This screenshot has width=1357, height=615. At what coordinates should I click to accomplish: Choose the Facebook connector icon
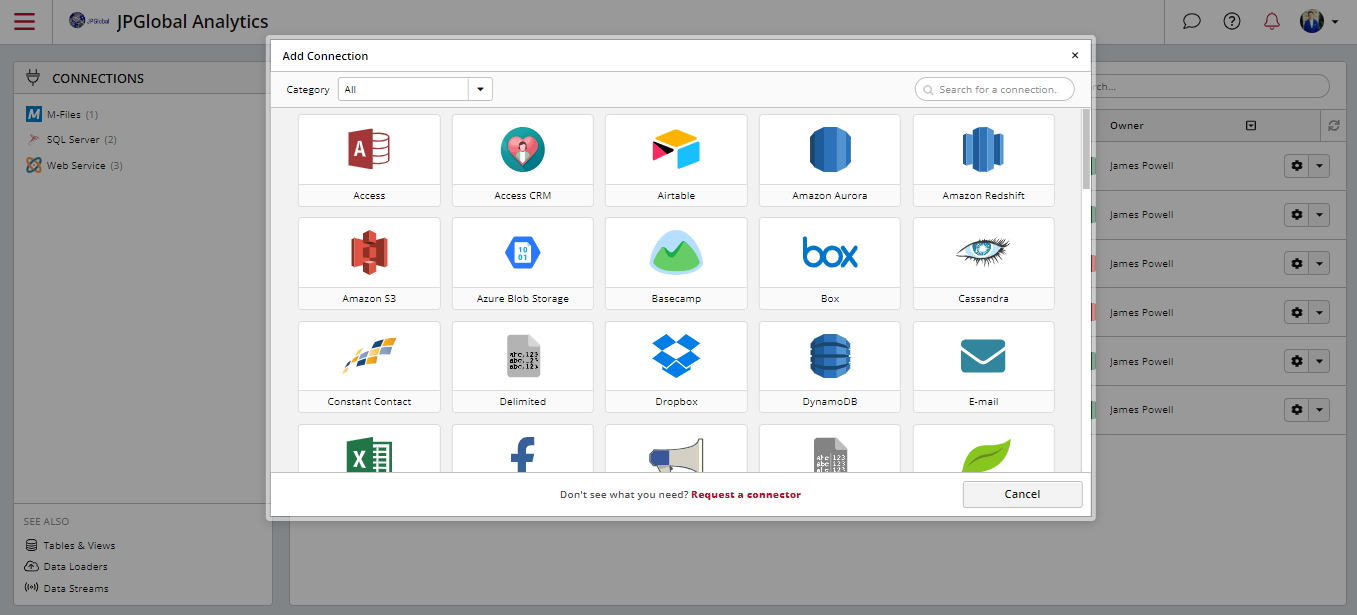(523, 455)
